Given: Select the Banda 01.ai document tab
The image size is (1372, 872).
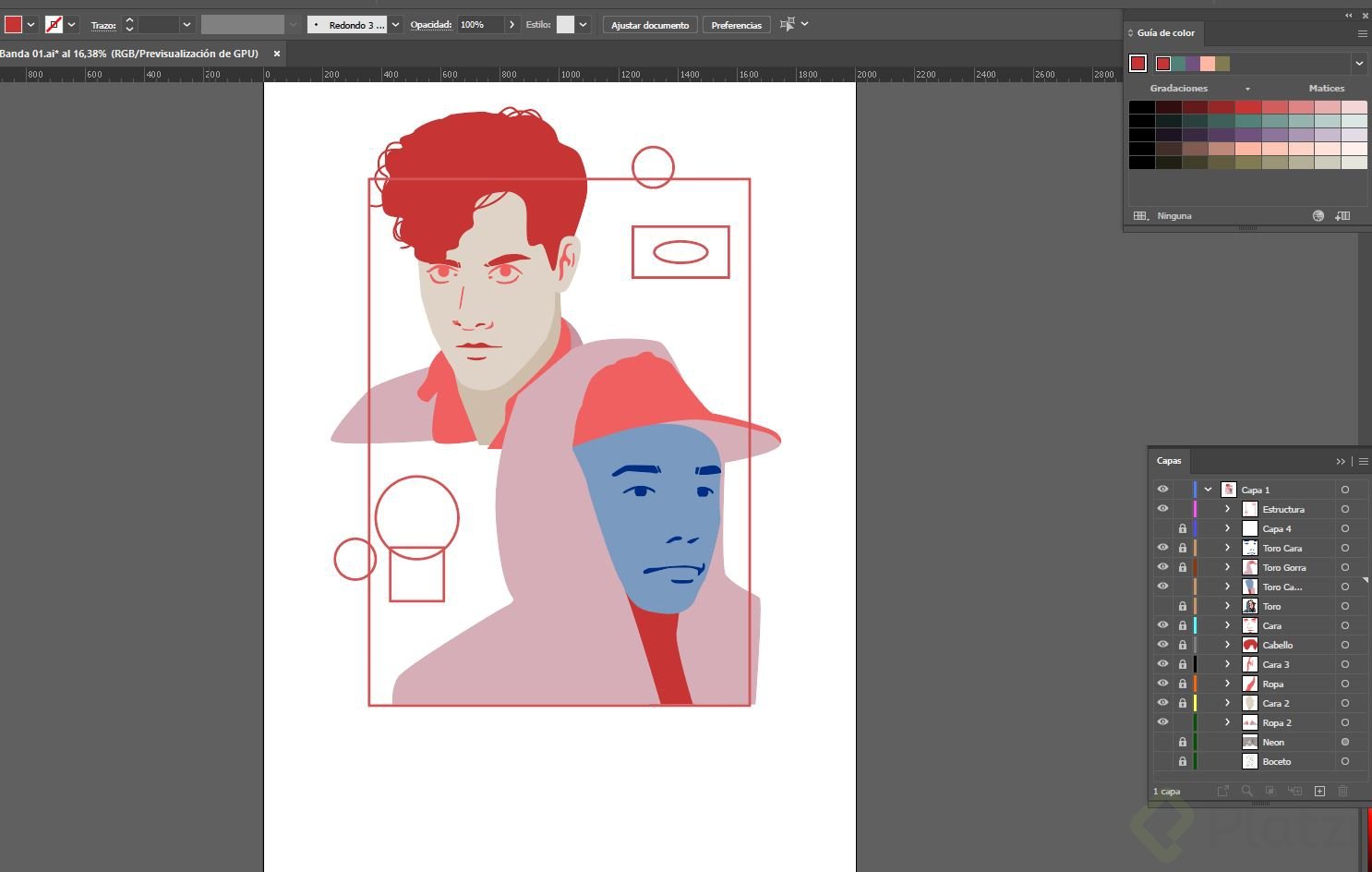Looking at the screenshot, I should pyautogui.click(x=129, y=54).
